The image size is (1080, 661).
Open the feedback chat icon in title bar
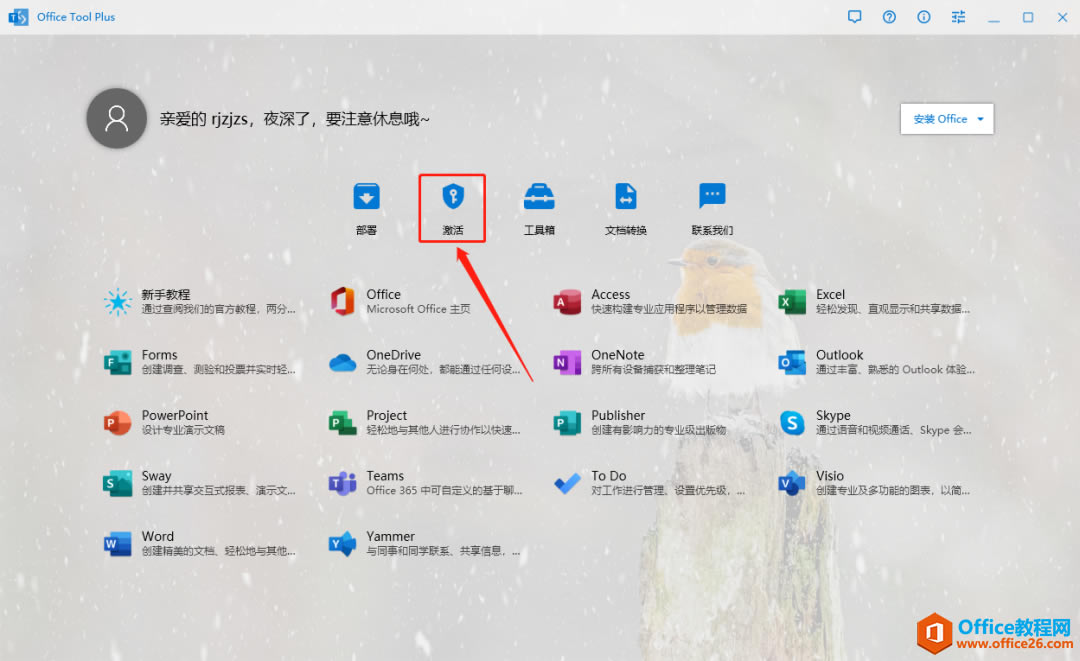854,17
